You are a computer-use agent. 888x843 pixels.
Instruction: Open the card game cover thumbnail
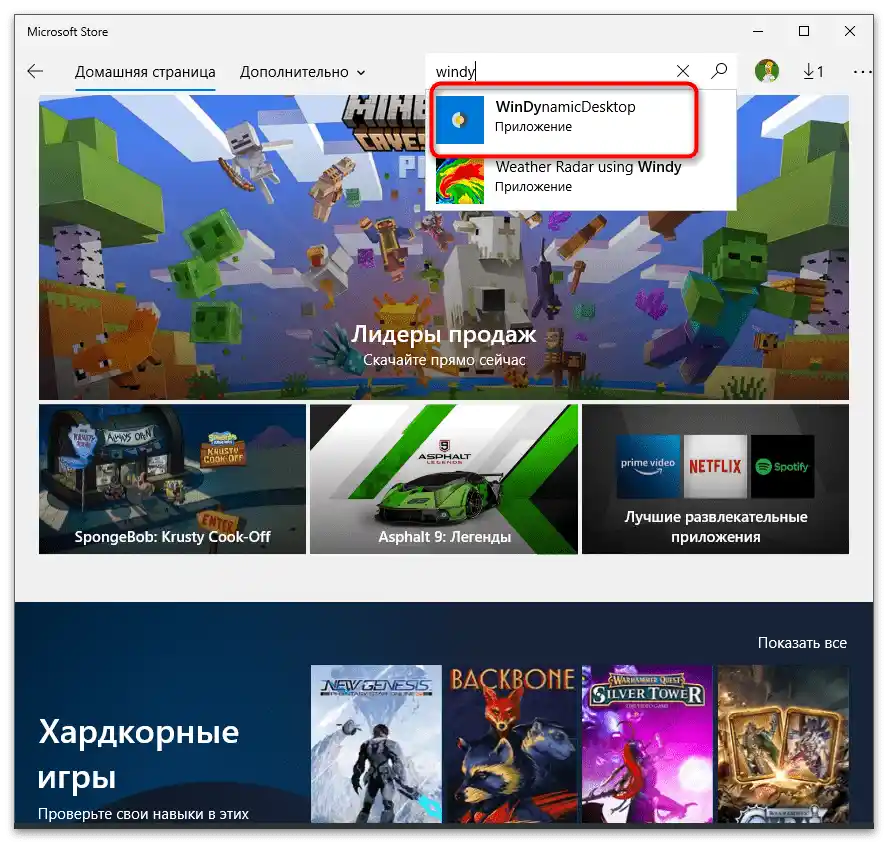pyautogui.click(x=783, y=743)
